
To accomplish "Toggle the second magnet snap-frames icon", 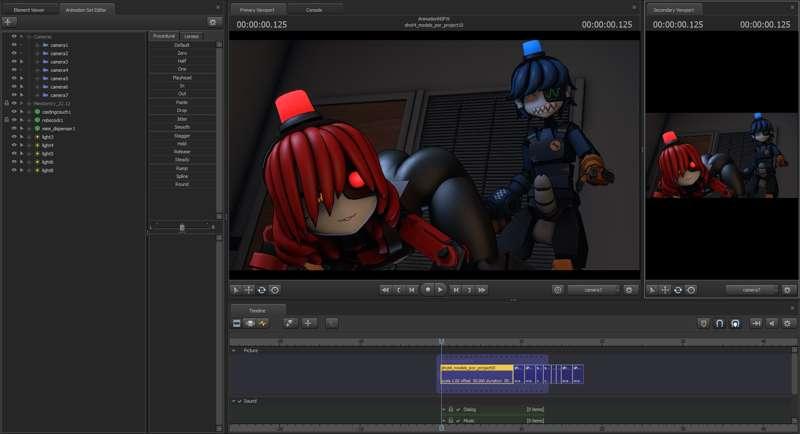I will [735, 323].
